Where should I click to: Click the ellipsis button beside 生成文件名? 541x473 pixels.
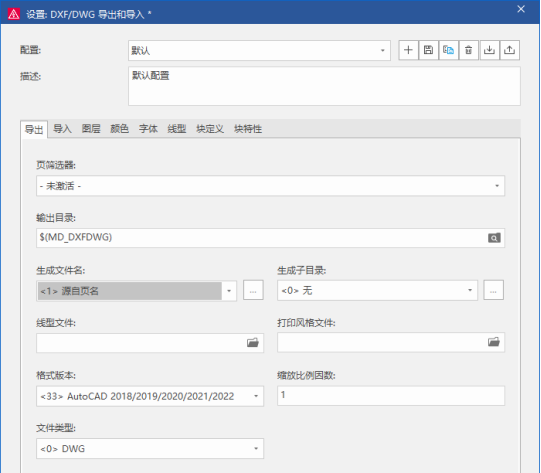[x=253, y=290]
